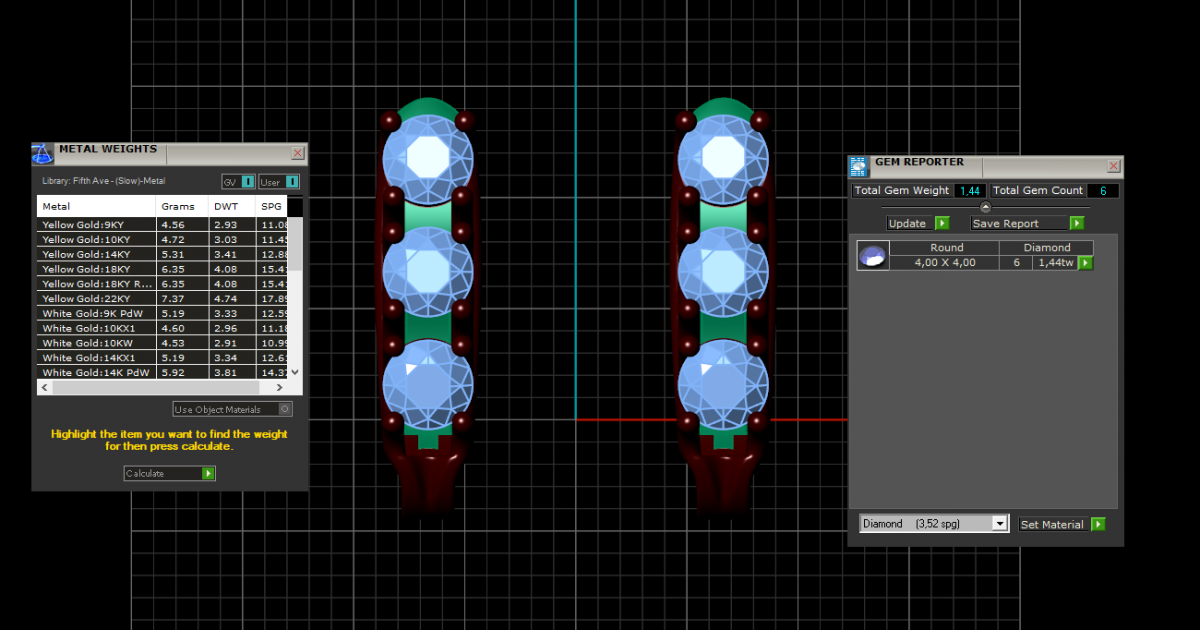Select the Yellow Gold:9KY row
The image size is (1200, 630).
click(163, 225)
